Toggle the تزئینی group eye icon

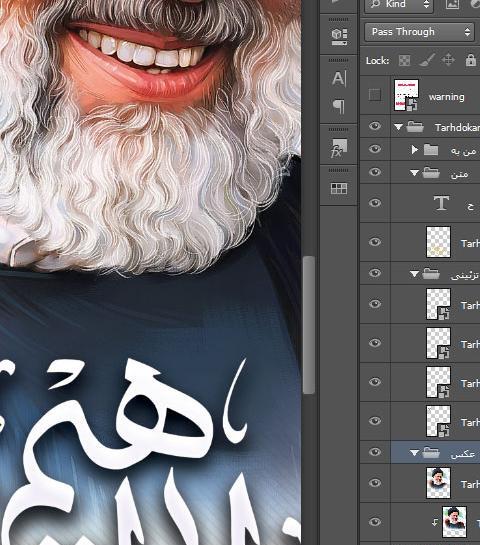pyautogui.click(x=375, y=273)
